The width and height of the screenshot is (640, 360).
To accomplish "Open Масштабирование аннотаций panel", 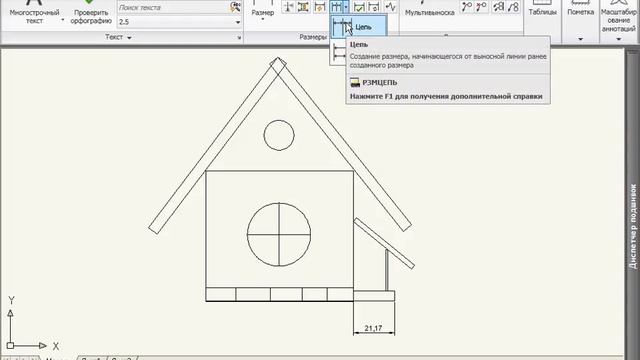I will click(x=618, y=16).
